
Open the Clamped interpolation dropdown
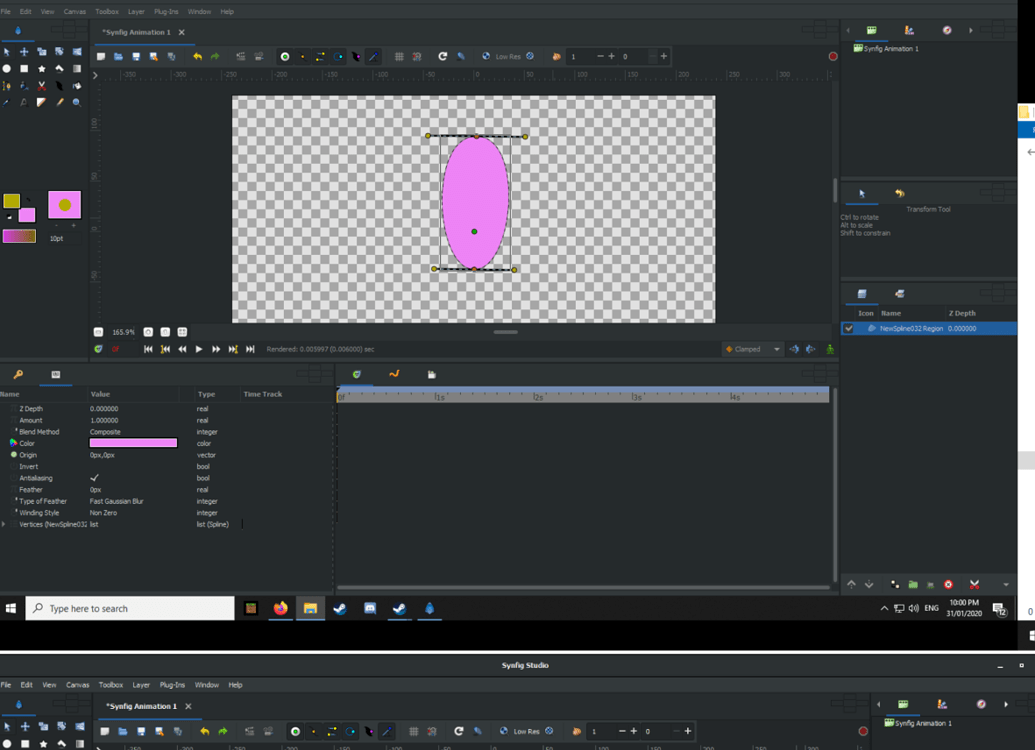pyautogui.click(x=754, y=349)
